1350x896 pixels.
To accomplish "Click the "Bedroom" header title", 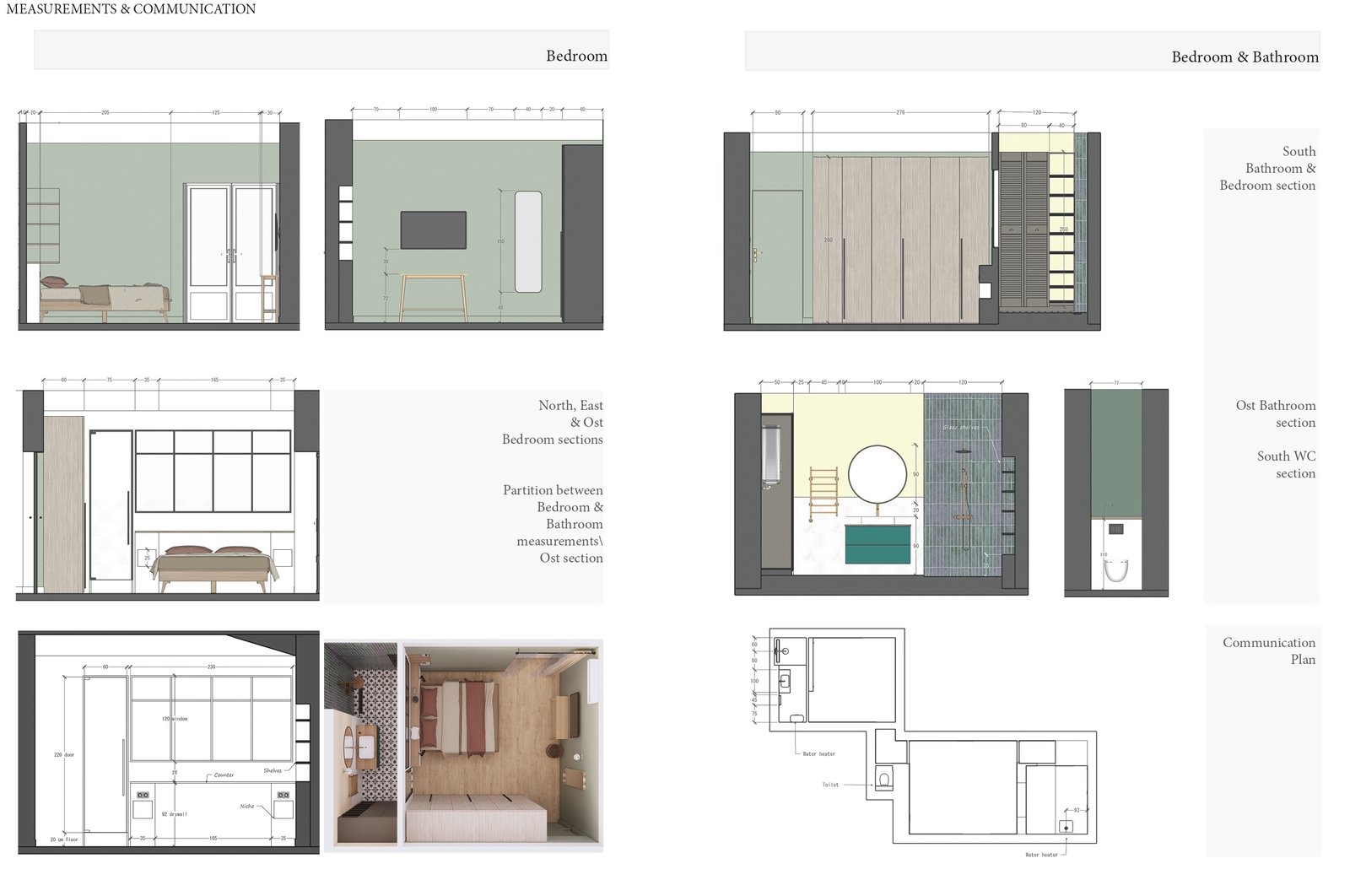I will [x=576, y=56].
